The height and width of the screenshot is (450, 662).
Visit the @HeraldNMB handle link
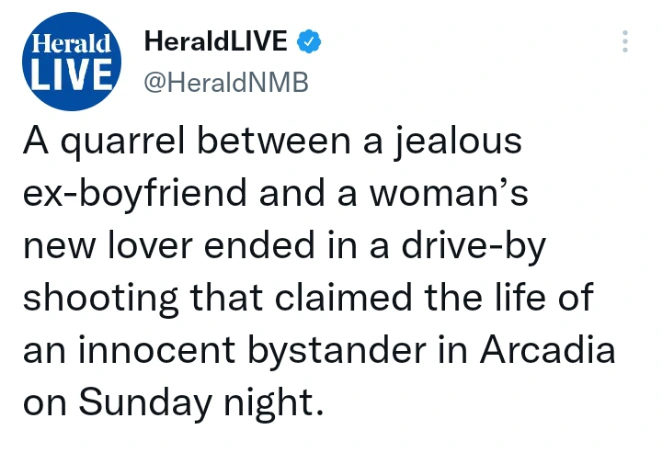point(226,82)
